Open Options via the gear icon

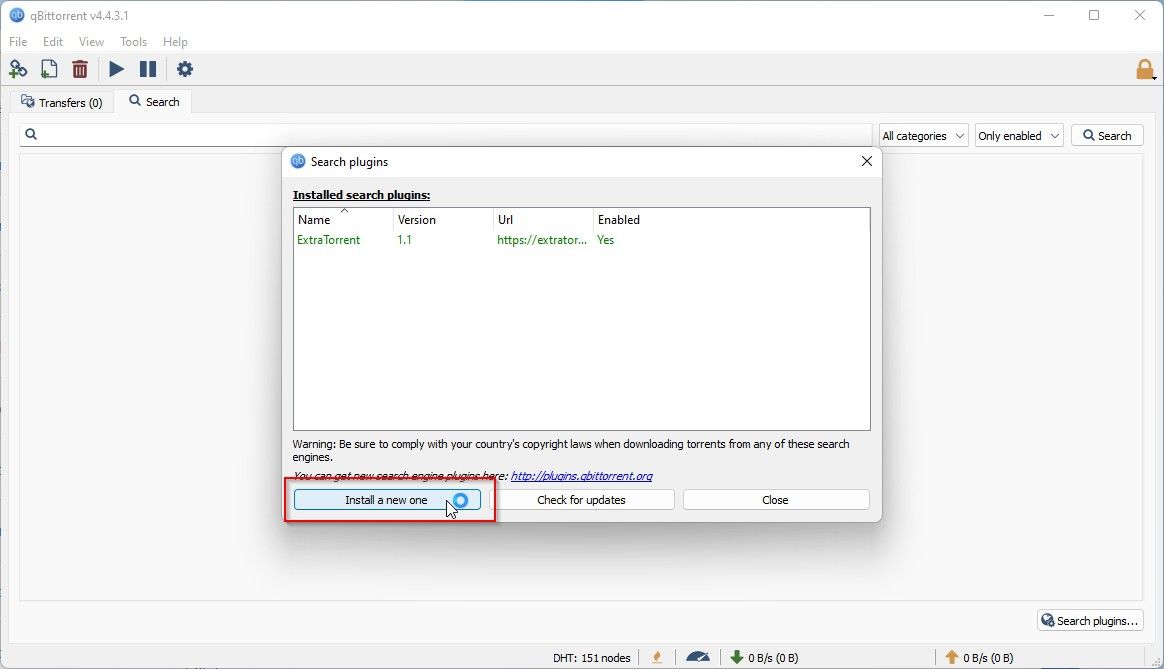(185, 70)
